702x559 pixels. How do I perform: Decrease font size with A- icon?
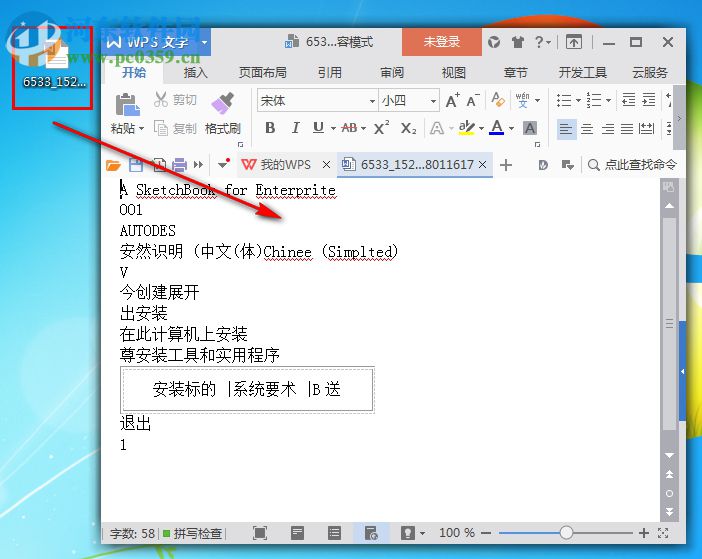472,101
